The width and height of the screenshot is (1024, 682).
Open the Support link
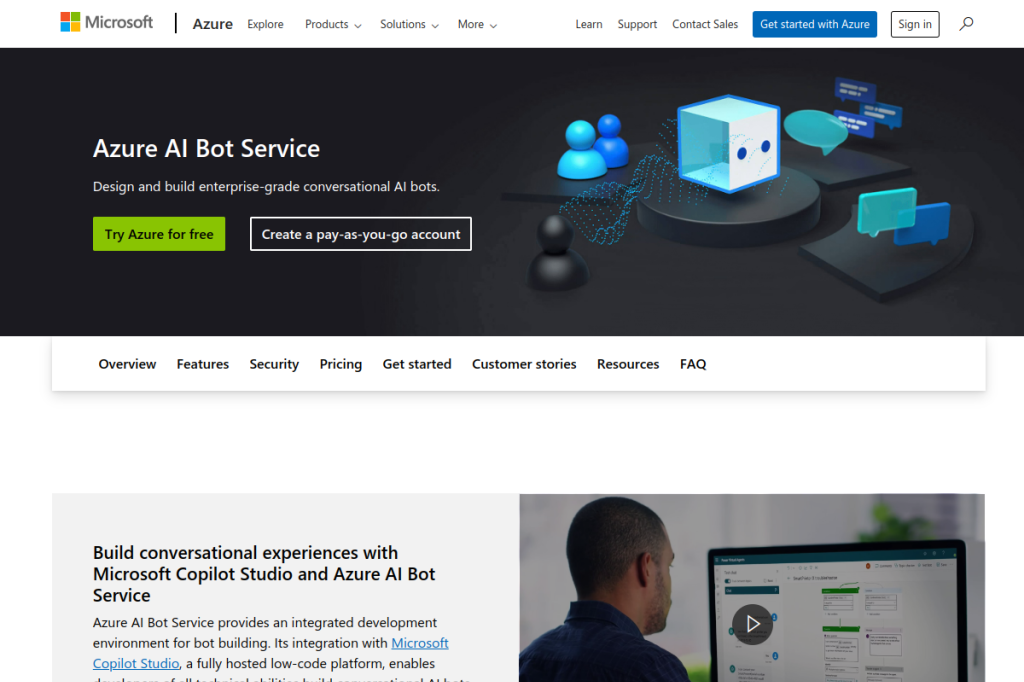[x=637, y=24]
